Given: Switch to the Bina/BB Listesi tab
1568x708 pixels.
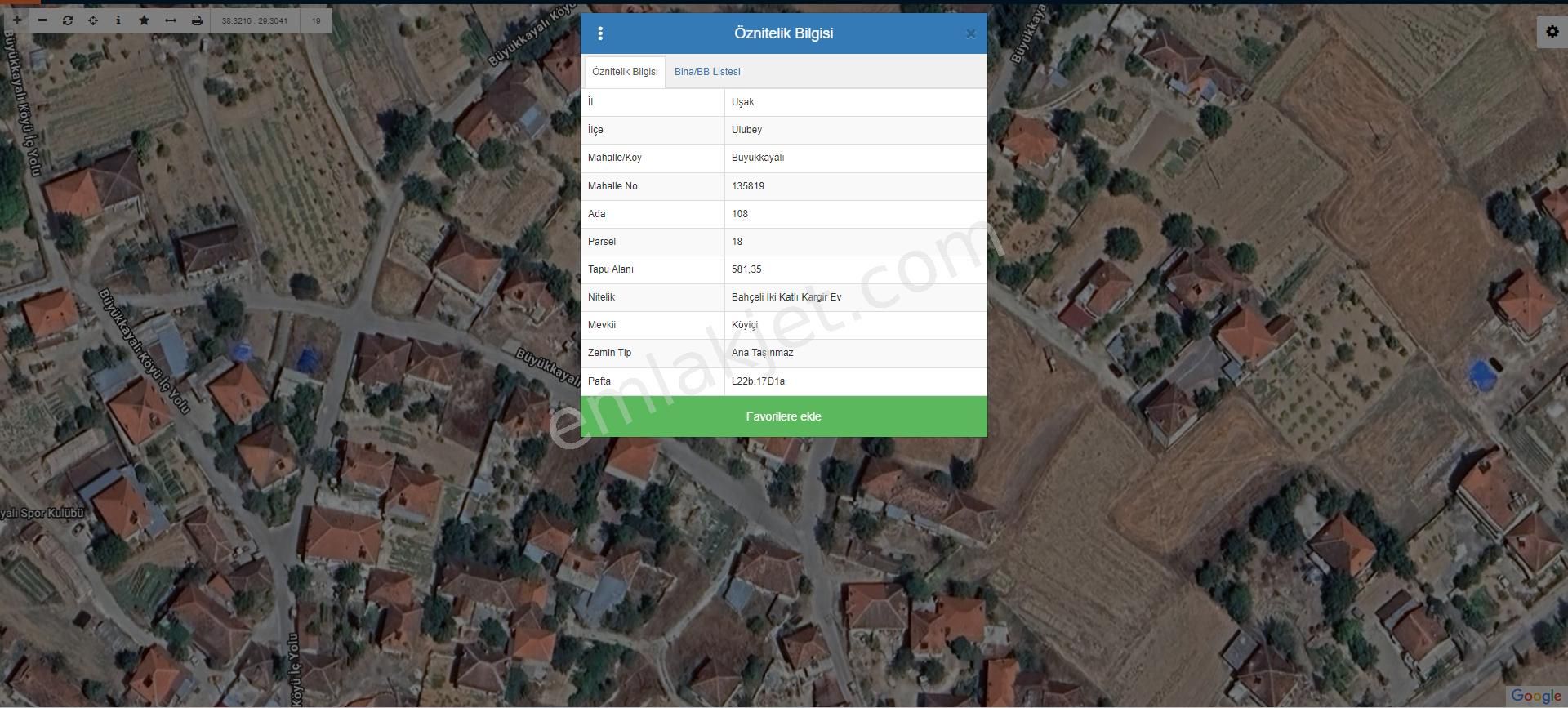Looking at the screenshot, I should [x=707, y=72].
